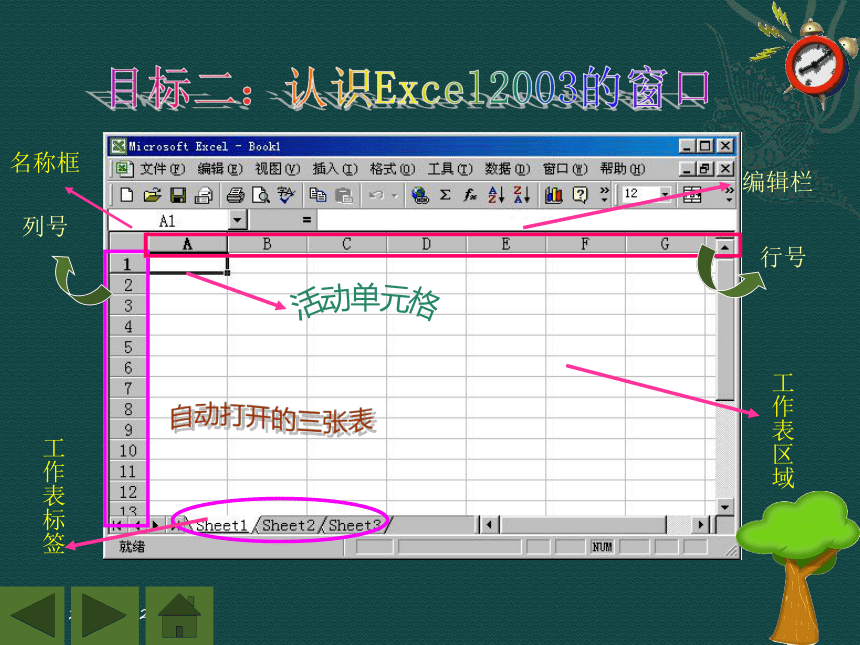Click the horizontal scrollbar thumb

[x=583, y=525]
